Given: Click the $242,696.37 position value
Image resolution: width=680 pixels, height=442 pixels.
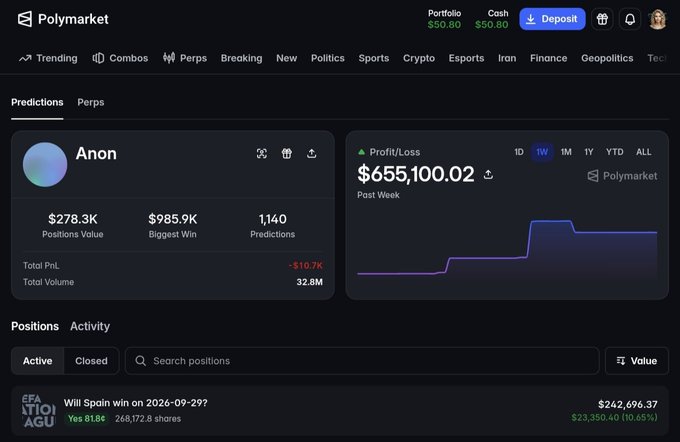Looking at the screenshot, I should (x=628, y=404).
